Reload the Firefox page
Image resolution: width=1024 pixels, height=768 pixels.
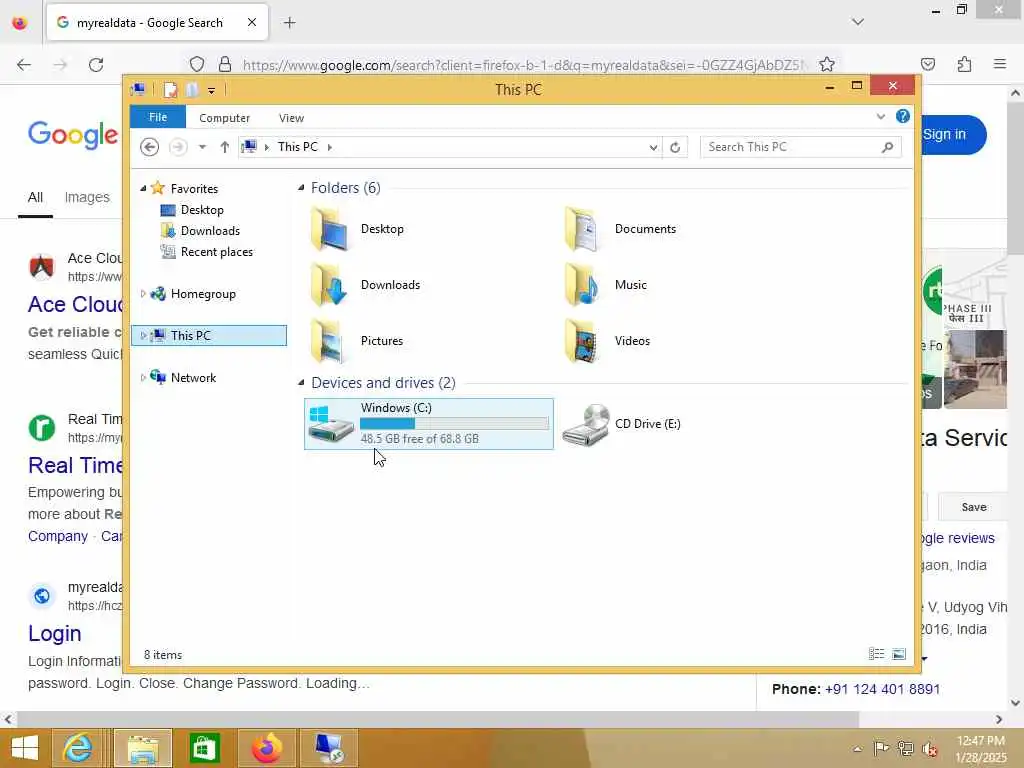[x=96, y=65]
